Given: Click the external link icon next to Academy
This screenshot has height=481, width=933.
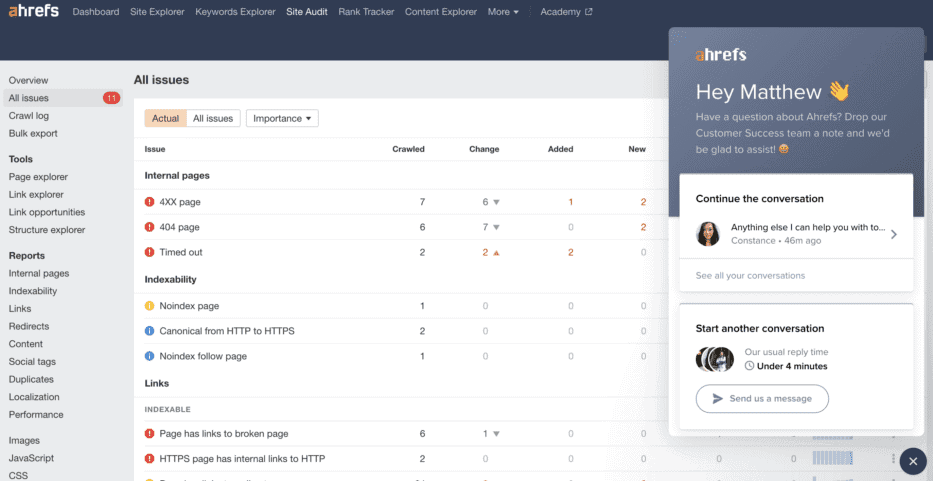Looking at the screenshot, I should click(589, 12).
